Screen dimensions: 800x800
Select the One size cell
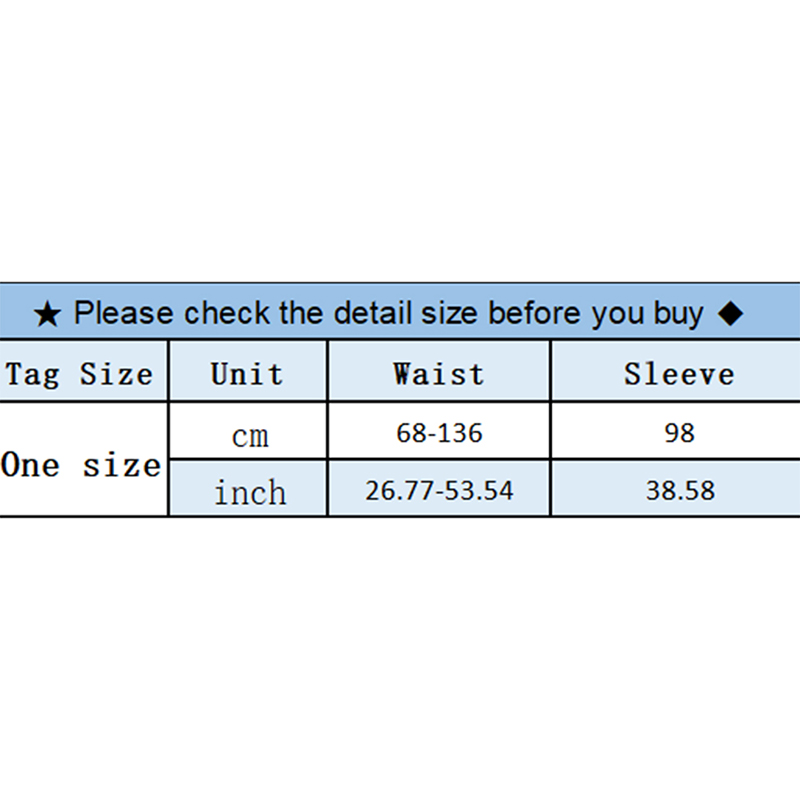click(81, 465)
